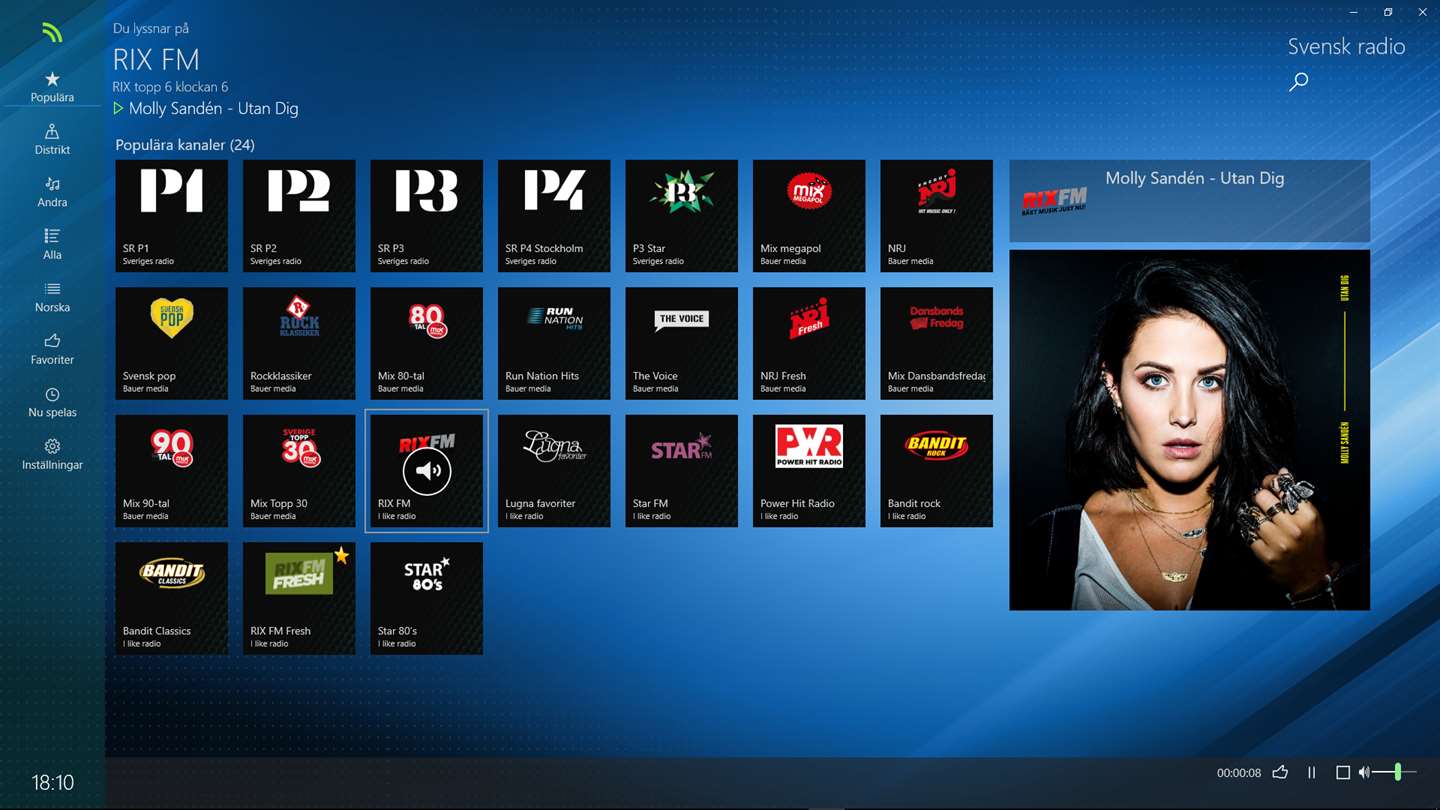Play The Voice channel

point(681,344)
